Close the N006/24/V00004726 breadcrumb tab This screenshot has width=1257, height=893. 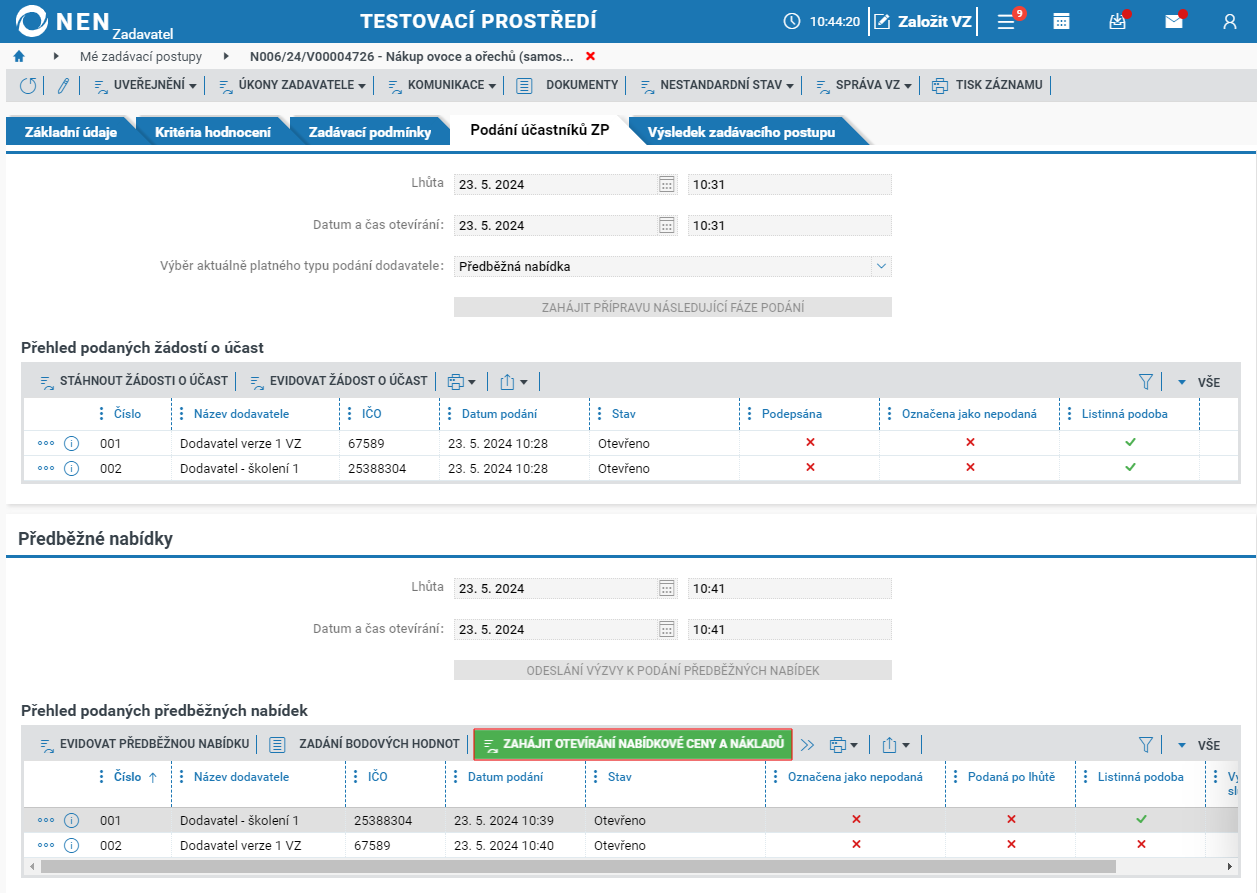pos(590,57)
